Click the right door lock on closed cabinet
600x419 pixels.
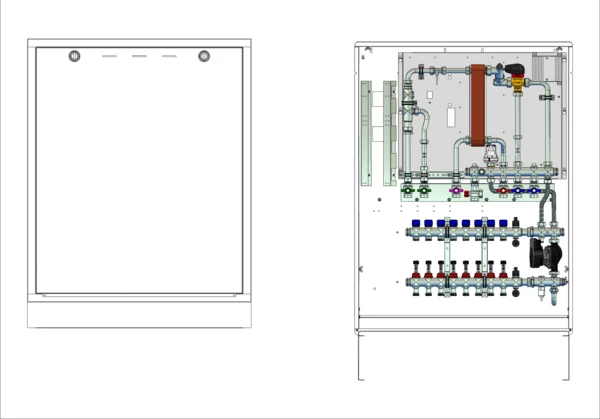pos(204,56)
